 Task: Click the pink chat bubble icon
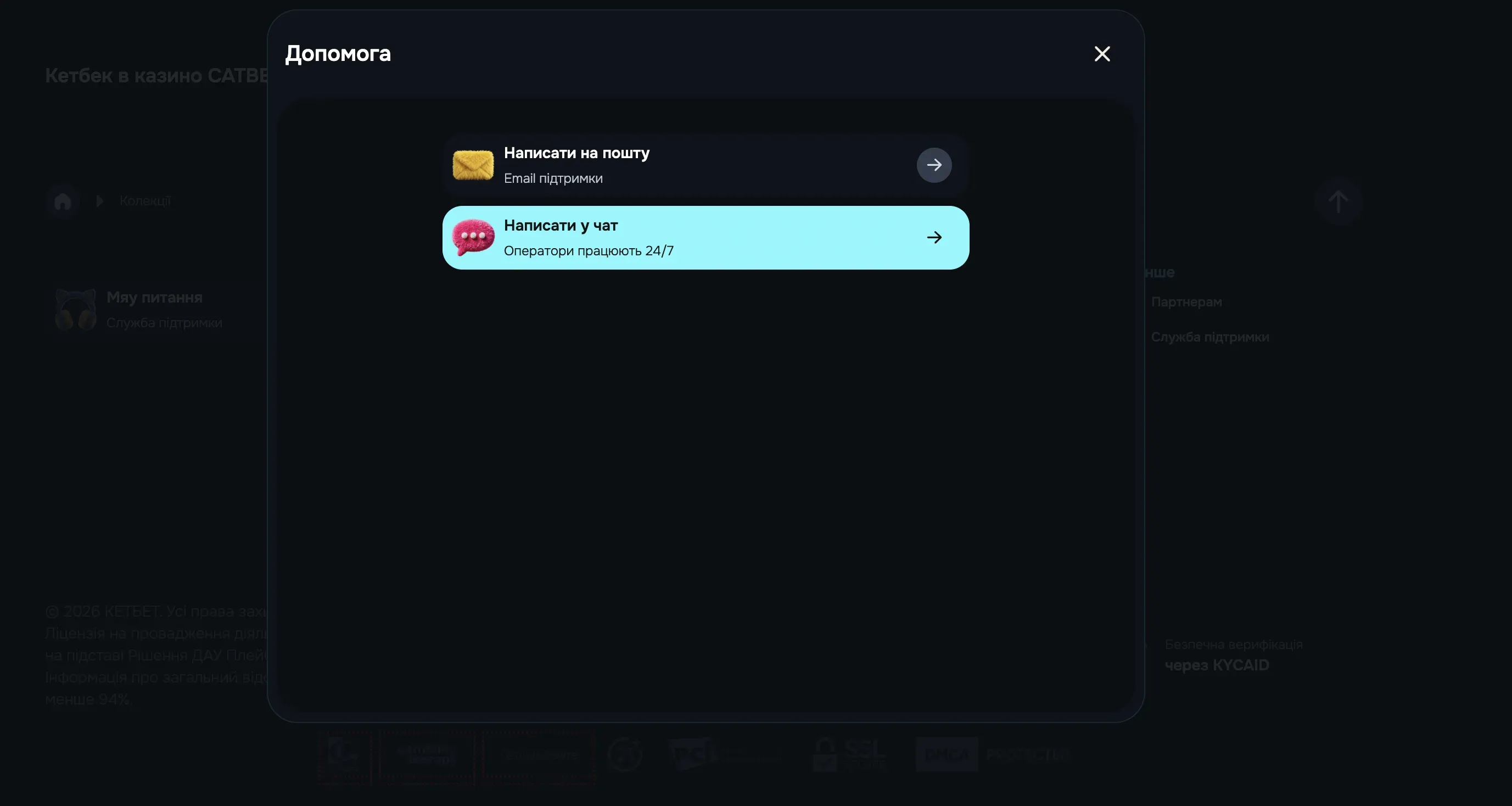473,237
